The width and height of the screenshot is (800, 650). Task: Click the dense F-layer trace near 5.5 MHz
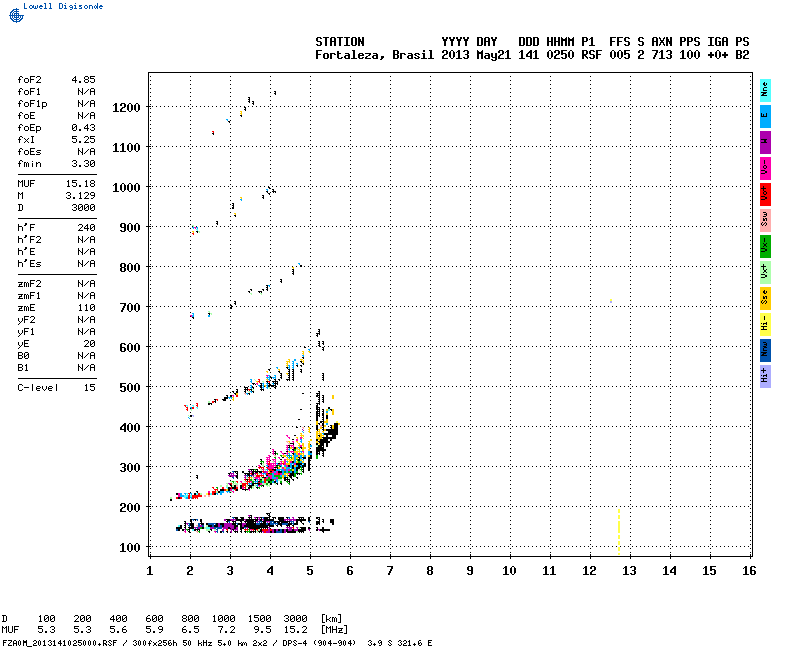327,439
